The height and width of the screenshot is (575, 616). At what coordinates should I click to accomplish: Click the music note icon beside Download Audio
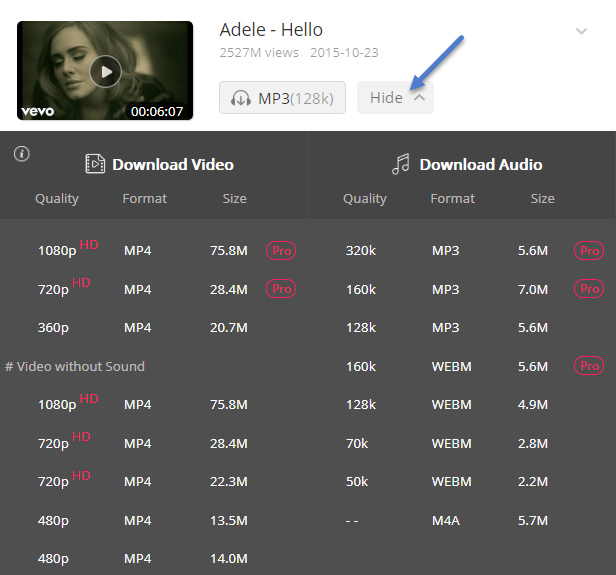pos(401,164)
